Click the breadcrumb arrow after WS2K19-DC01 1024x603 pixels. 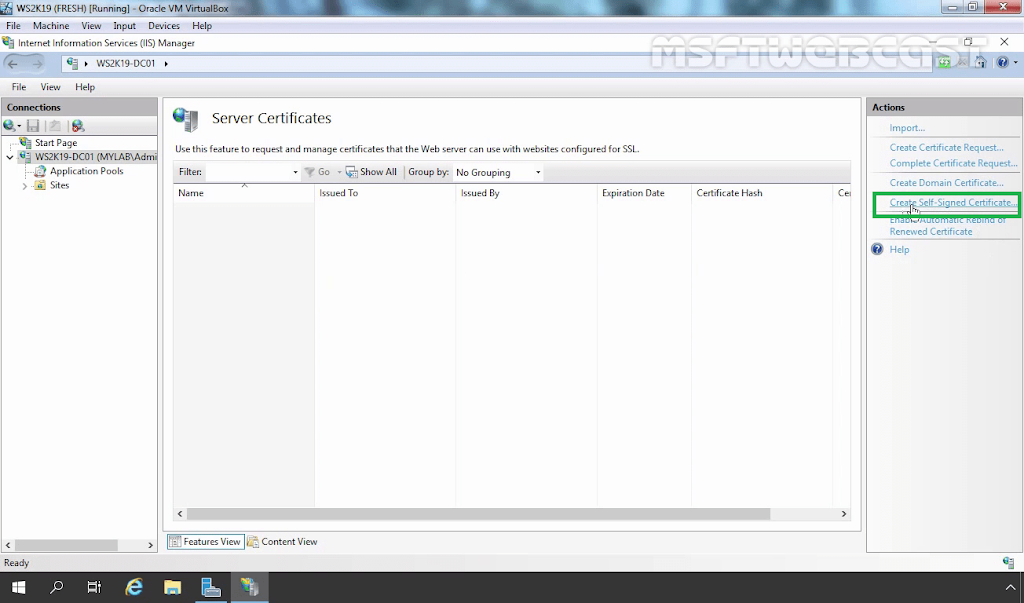click(x=166, y=63)
